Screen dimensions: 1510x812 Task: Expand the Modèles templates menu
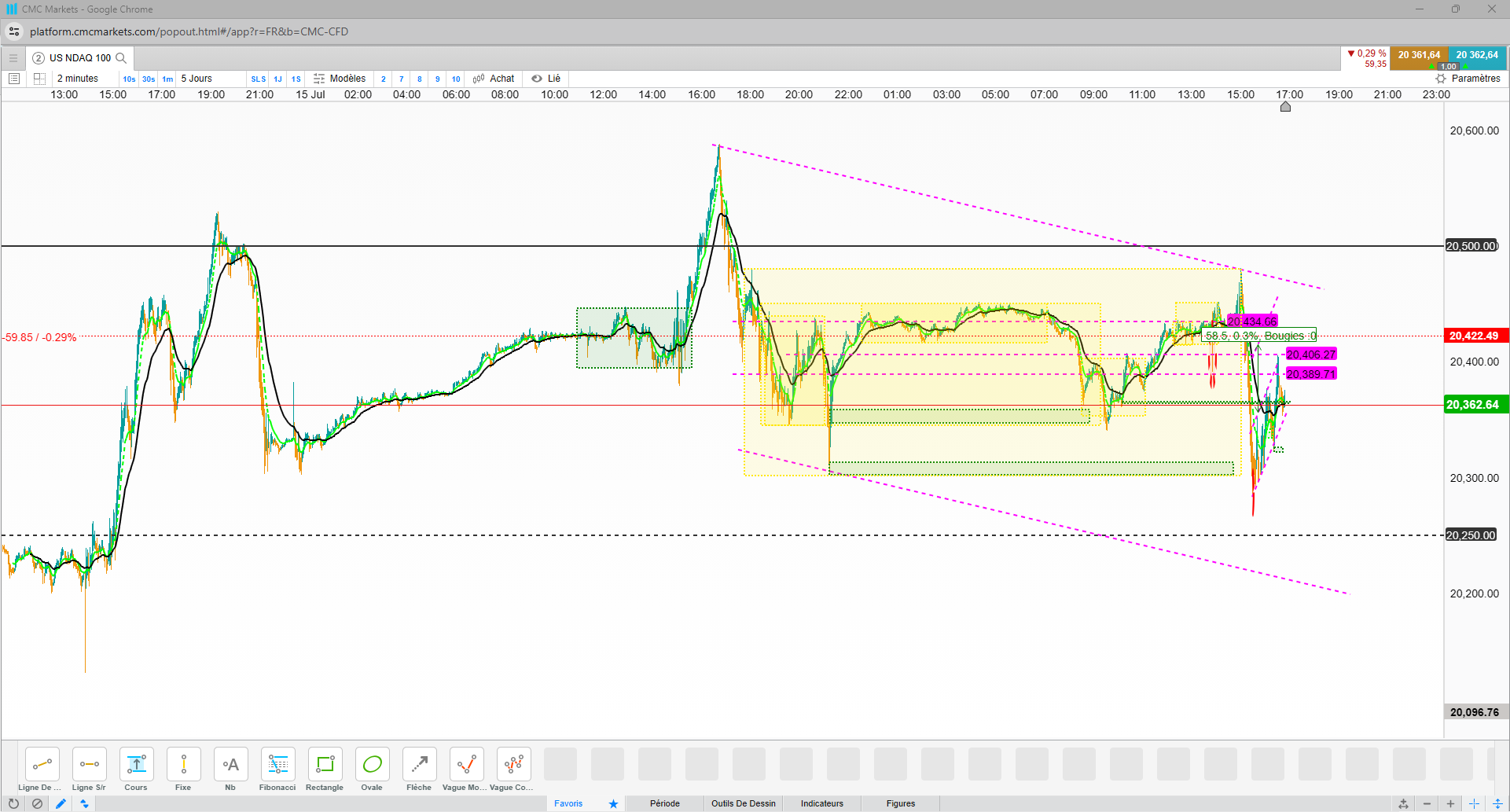click(340, 79)
